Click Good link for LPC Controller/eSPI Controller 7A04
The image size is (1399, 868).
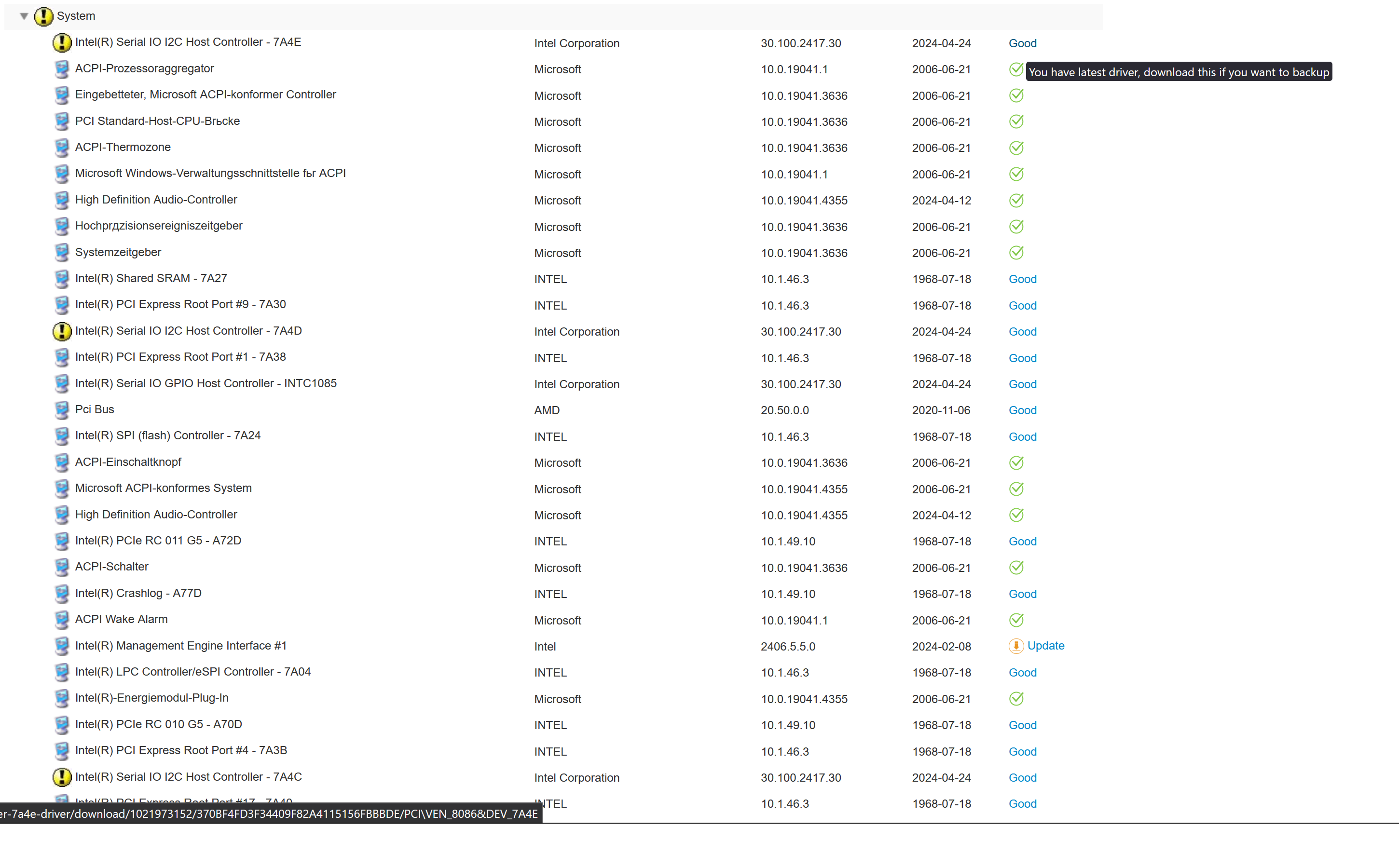pos(1022,673)
